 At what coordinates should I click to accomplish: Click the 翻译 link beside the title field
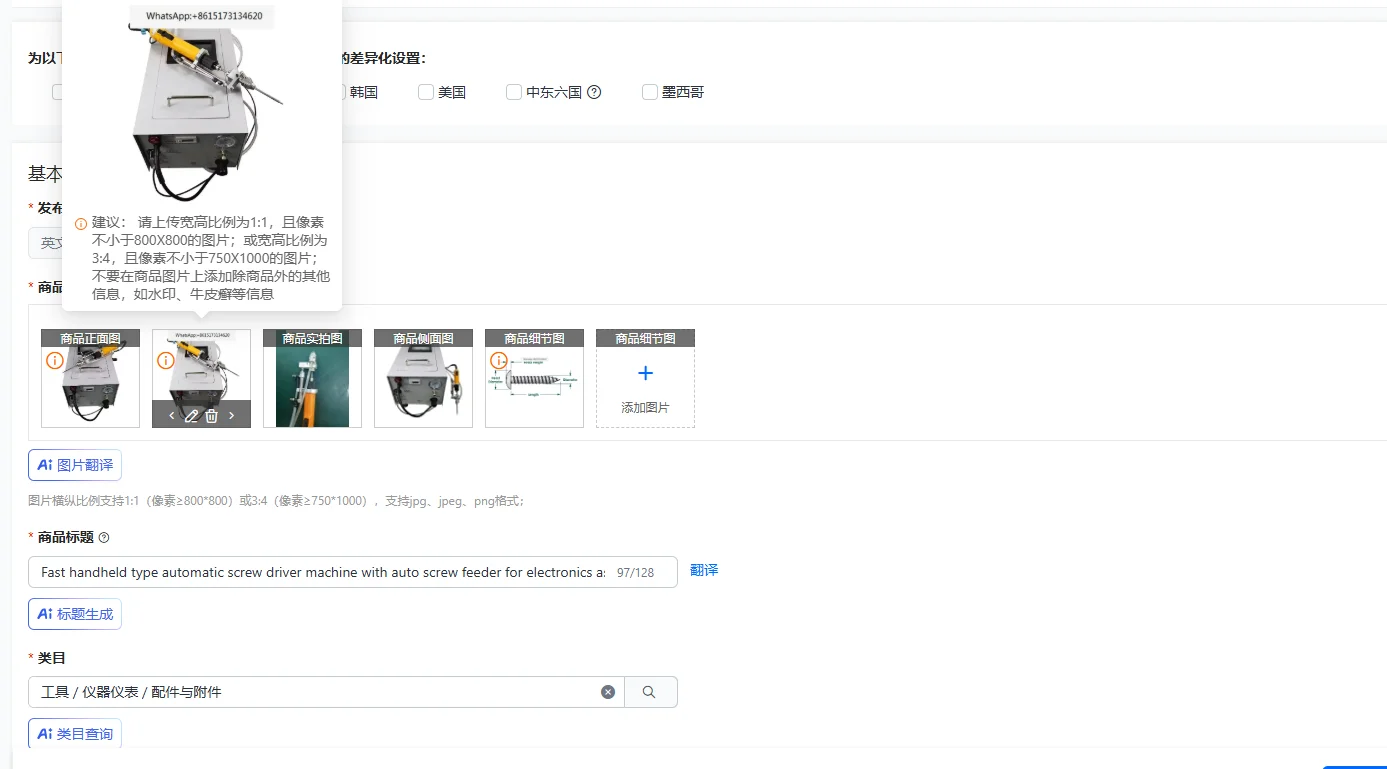704,570
